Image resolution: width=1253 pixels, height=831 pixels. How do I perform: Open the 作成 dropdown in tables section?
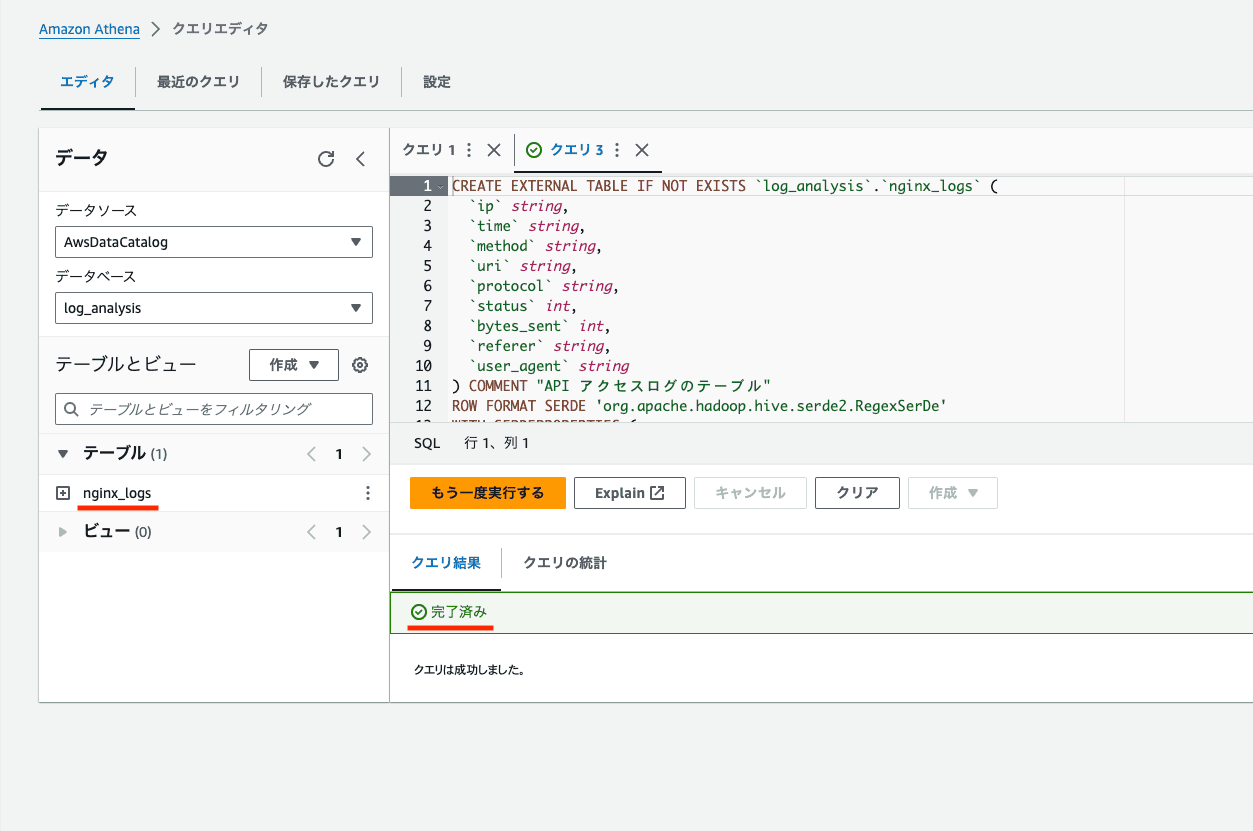293,366
